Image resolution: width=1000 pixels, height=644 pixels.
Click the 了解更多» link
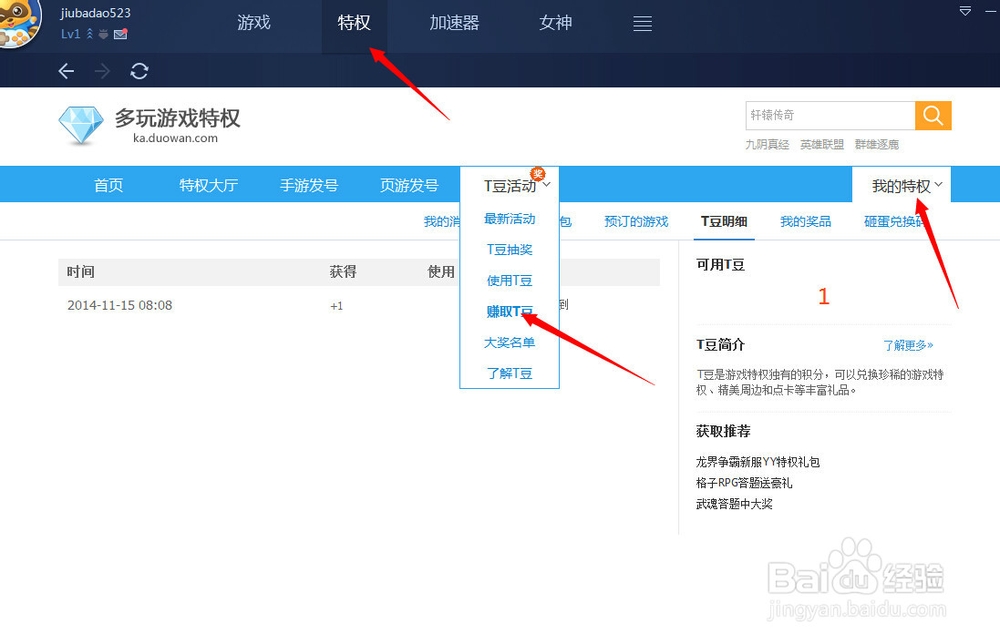[x=908, y=346]
